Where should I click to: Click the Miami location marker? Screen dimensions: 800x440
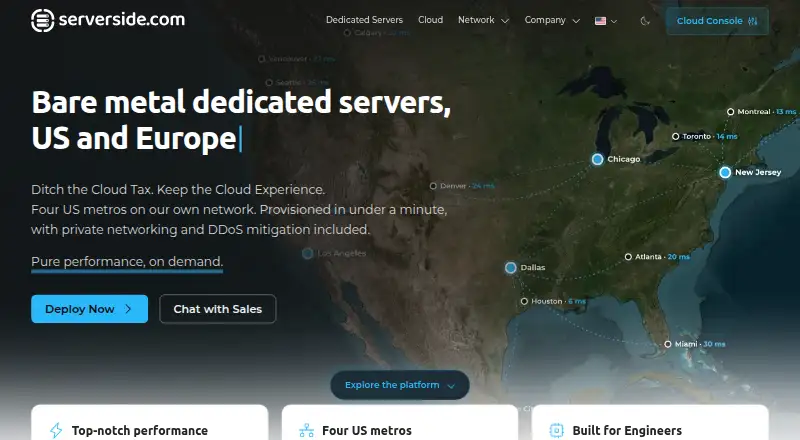click(667, 344)
